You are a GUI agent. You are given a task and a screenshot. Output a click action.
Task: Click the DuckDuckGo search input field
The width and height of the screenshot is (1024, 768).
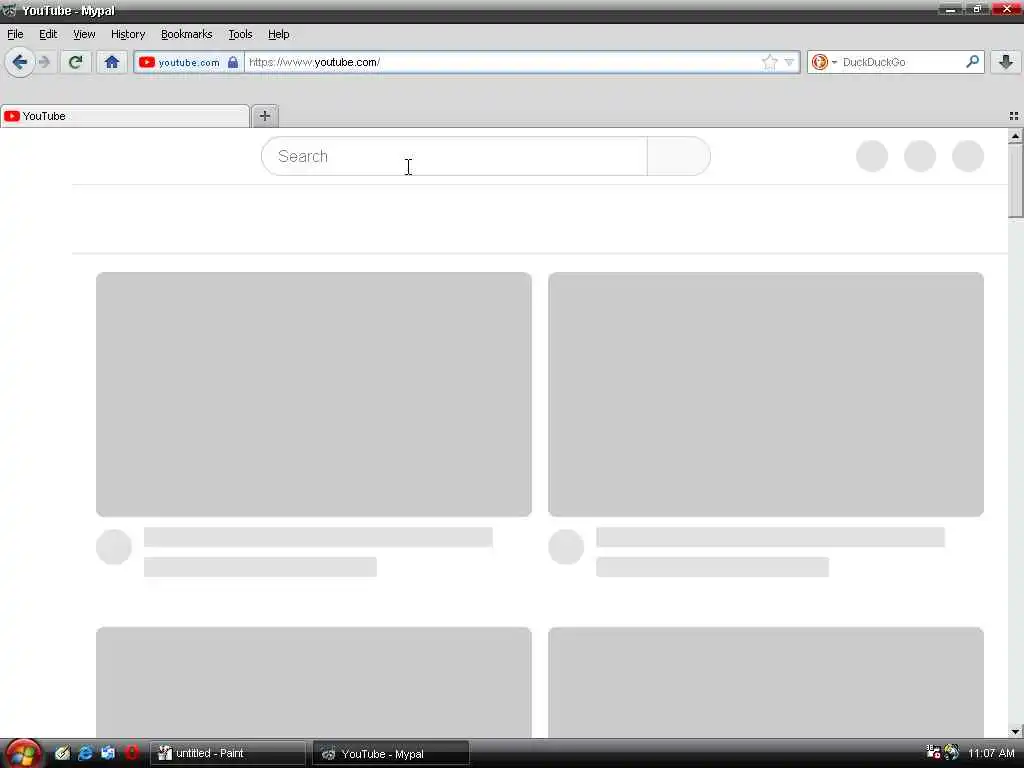pos(901,62)
